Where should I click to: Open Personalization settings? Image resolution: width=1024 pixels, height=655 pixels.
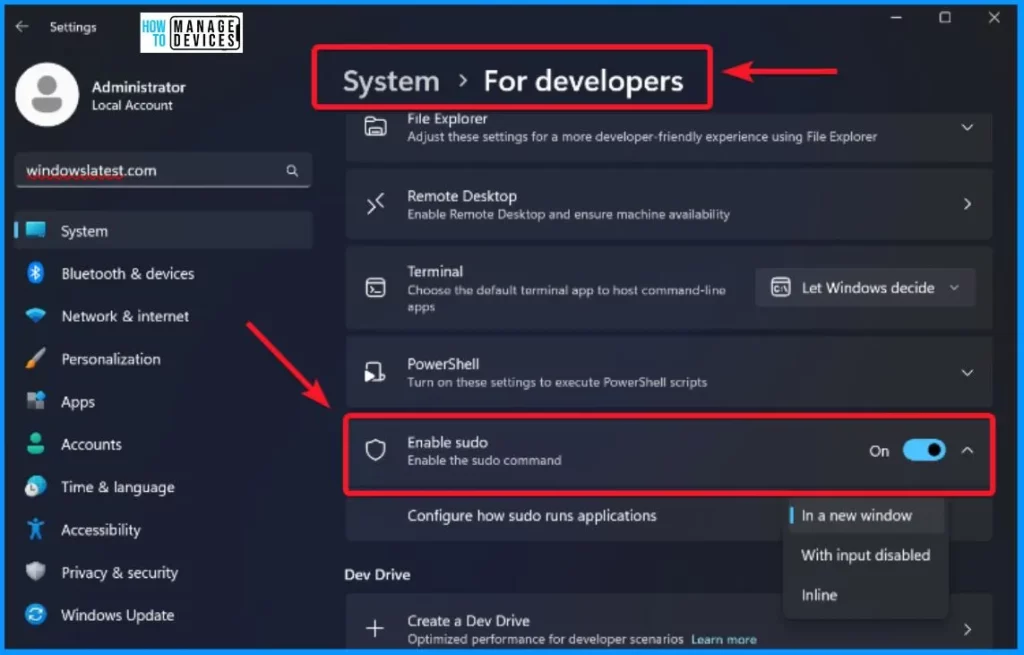[163, 359]
